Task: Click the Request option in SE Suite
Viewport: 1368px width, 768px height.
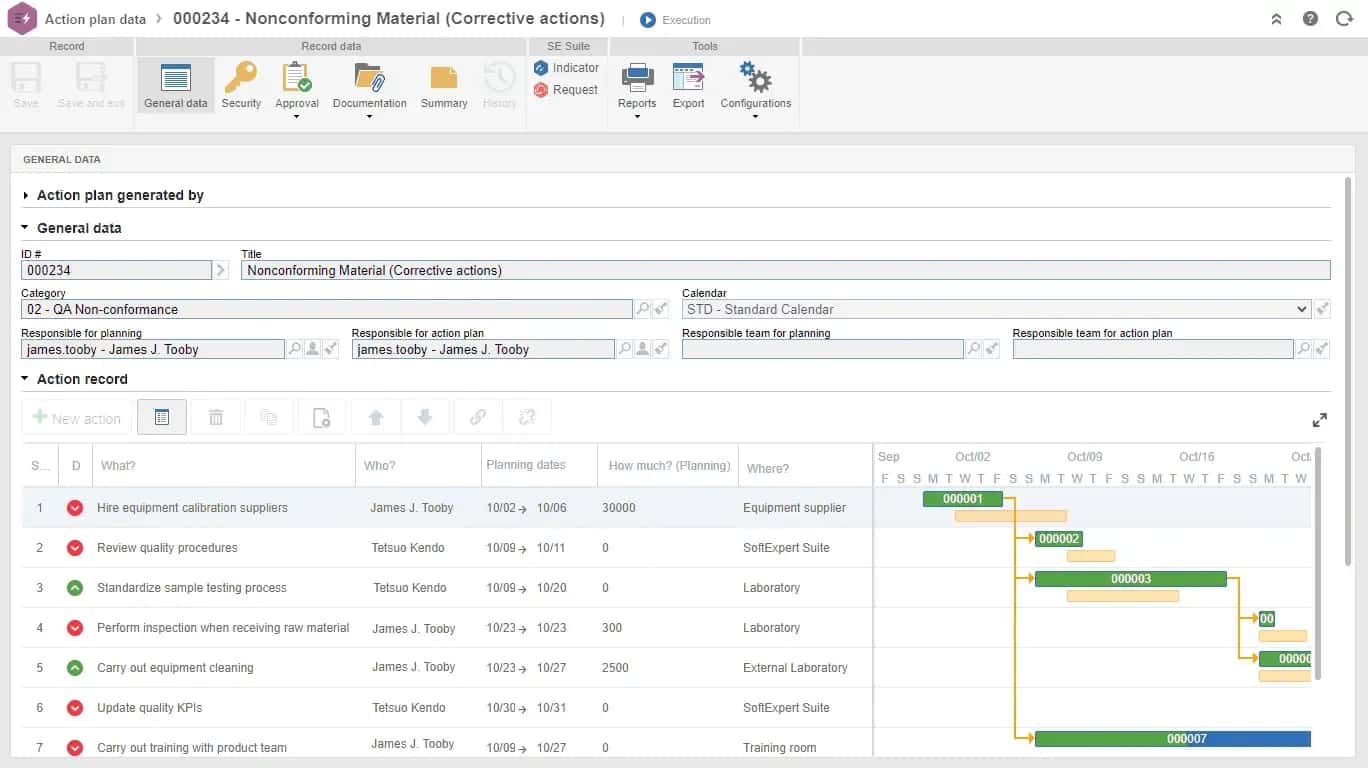Action: [566, 90]
